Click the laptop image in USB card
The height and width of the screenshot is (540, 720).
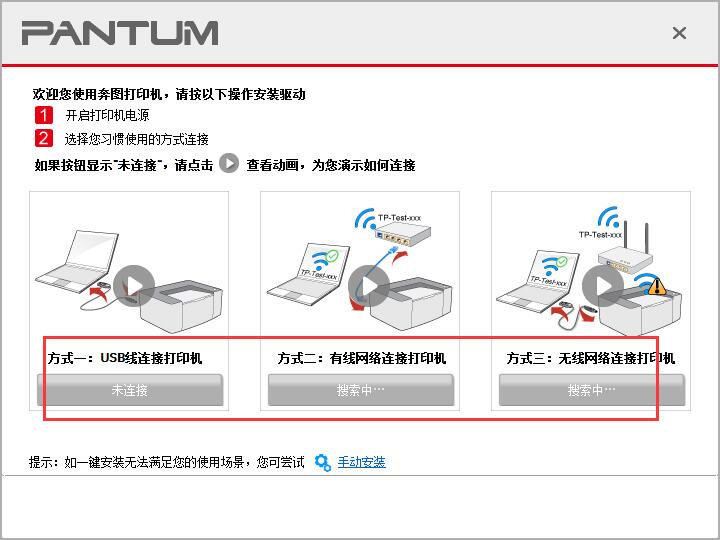78,262
